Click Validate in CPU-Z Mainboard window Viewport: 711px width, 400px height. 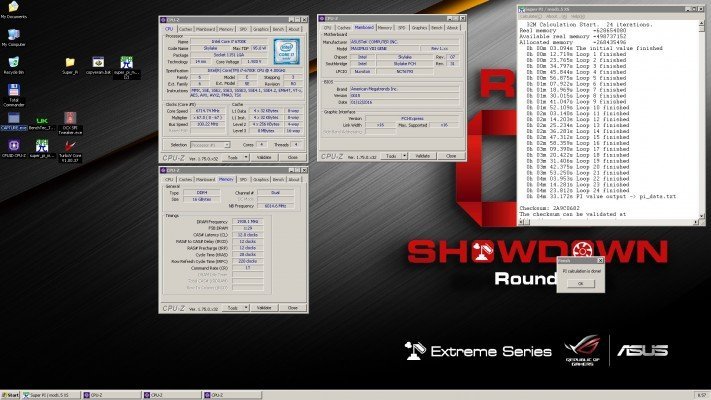click(423, 156)
